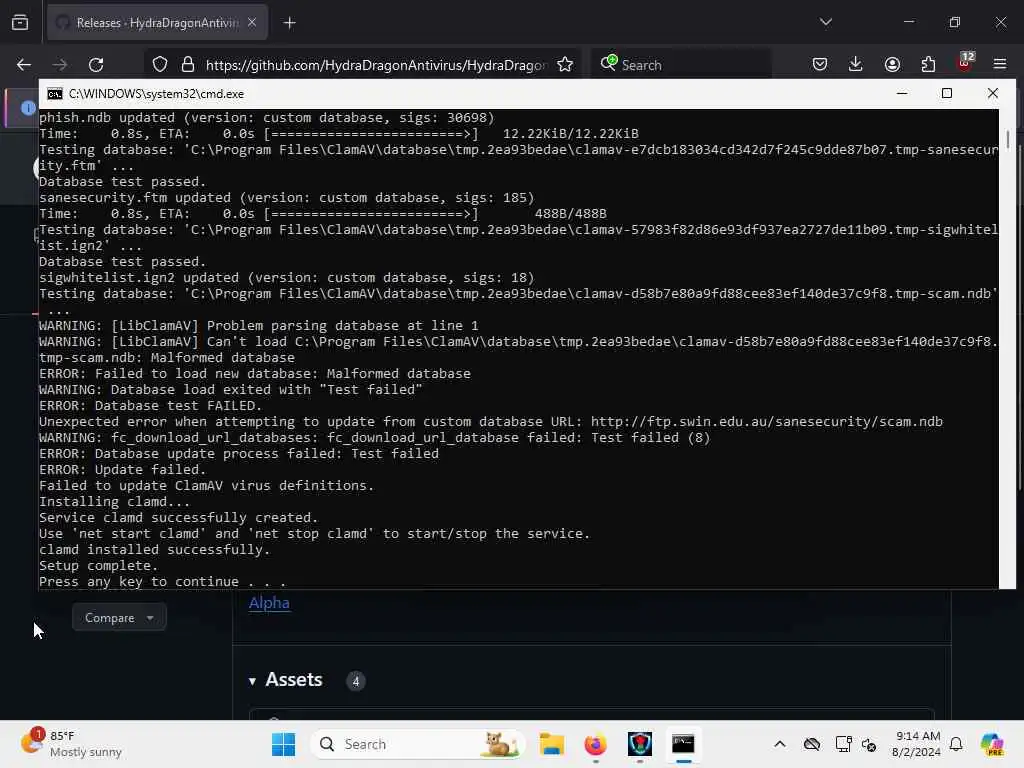The height and width of the screenshot is (768, 1024).
Task: Bookmark this page with the star
Action: point(565,65)
